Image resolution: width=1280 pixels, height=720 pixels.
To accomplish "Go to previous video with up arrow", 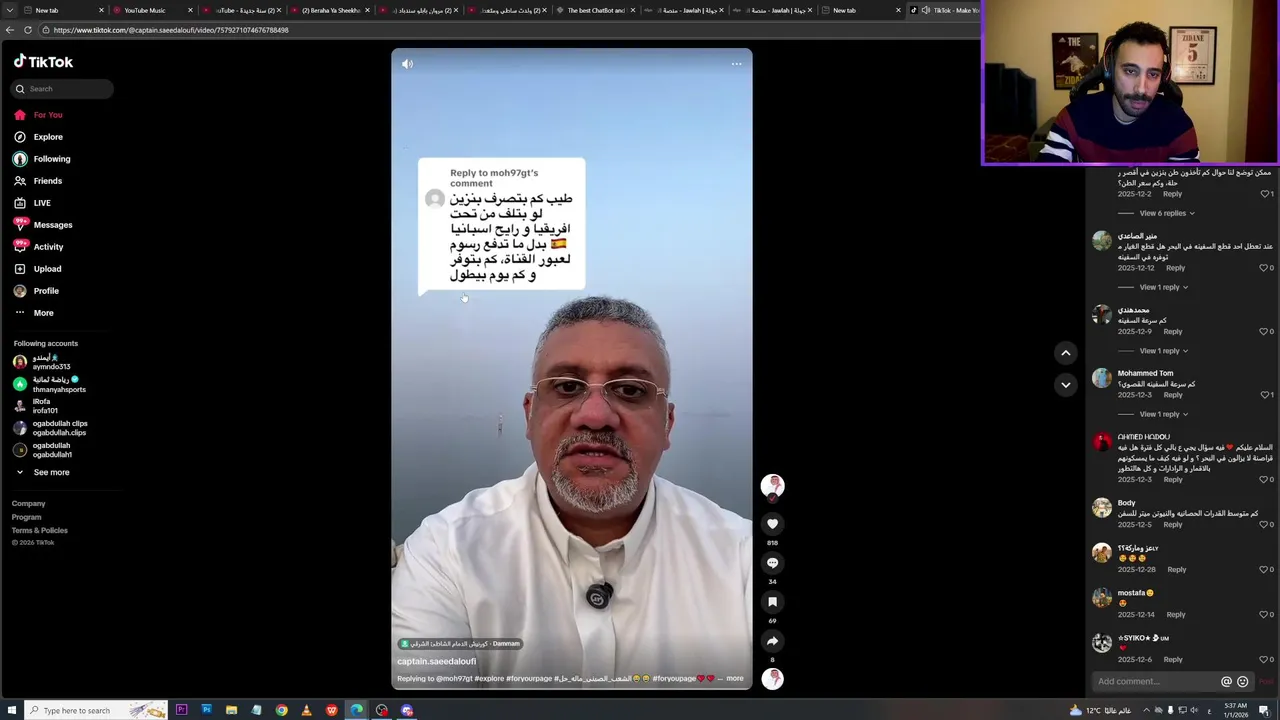I will pyautogui.click(x=1065, y=353).
